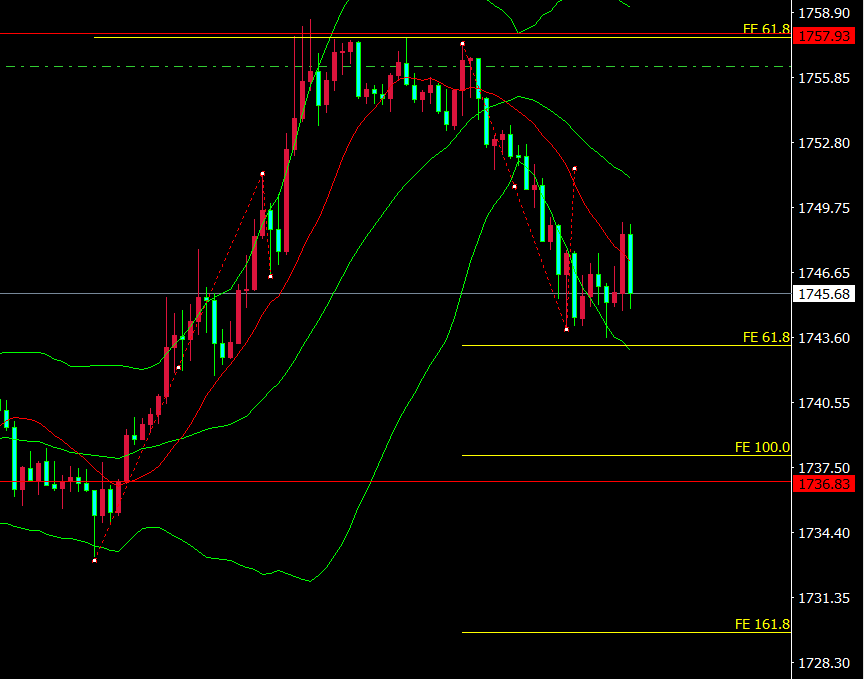Click the 1731.35 price axis label
This screenshot has width=865, height=679.
[x=824, y=598]
